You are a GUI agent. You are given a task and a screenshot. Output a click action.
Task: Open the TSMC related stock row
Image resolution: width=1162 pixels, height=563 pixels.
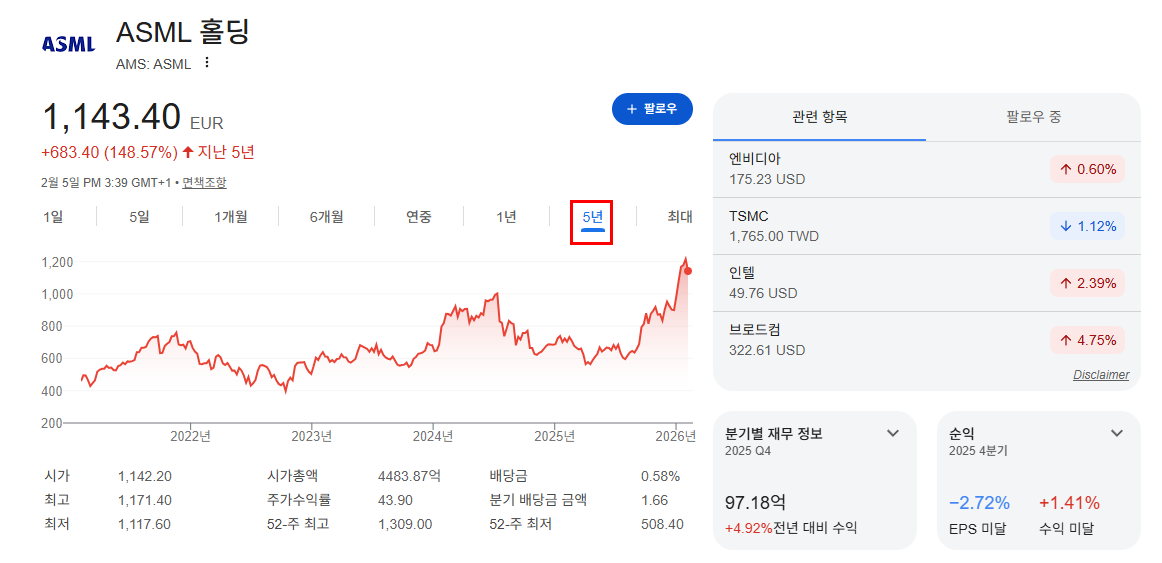point(927,226)
